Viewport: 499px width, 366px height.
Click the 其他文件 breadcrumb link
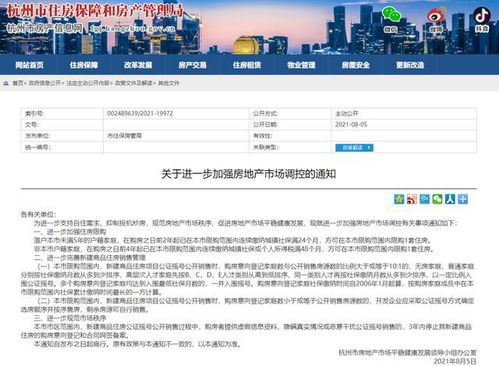click(168, 83)
